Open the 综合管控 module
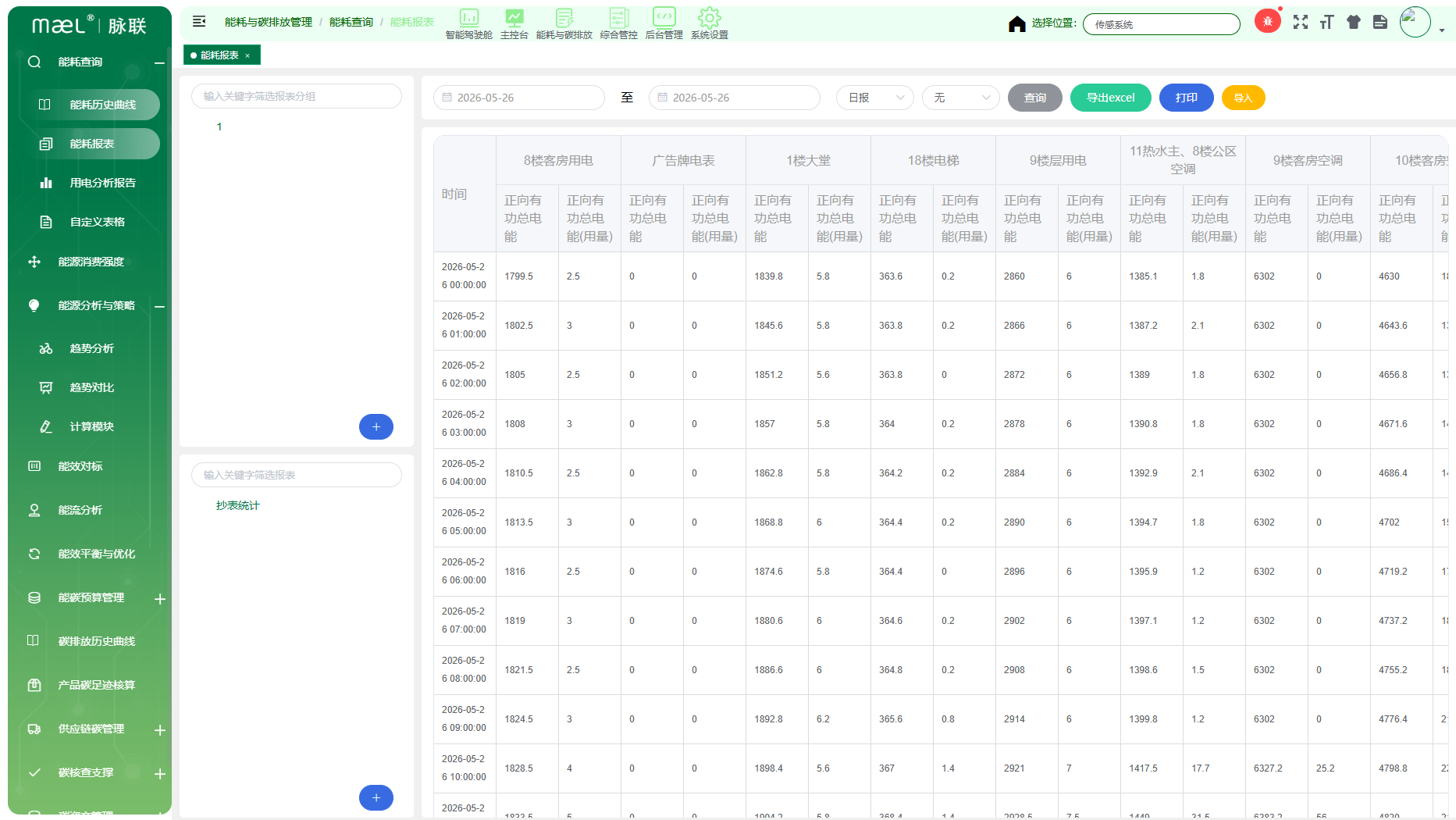This screenshot has height=820, width=1456. [618, 24]
